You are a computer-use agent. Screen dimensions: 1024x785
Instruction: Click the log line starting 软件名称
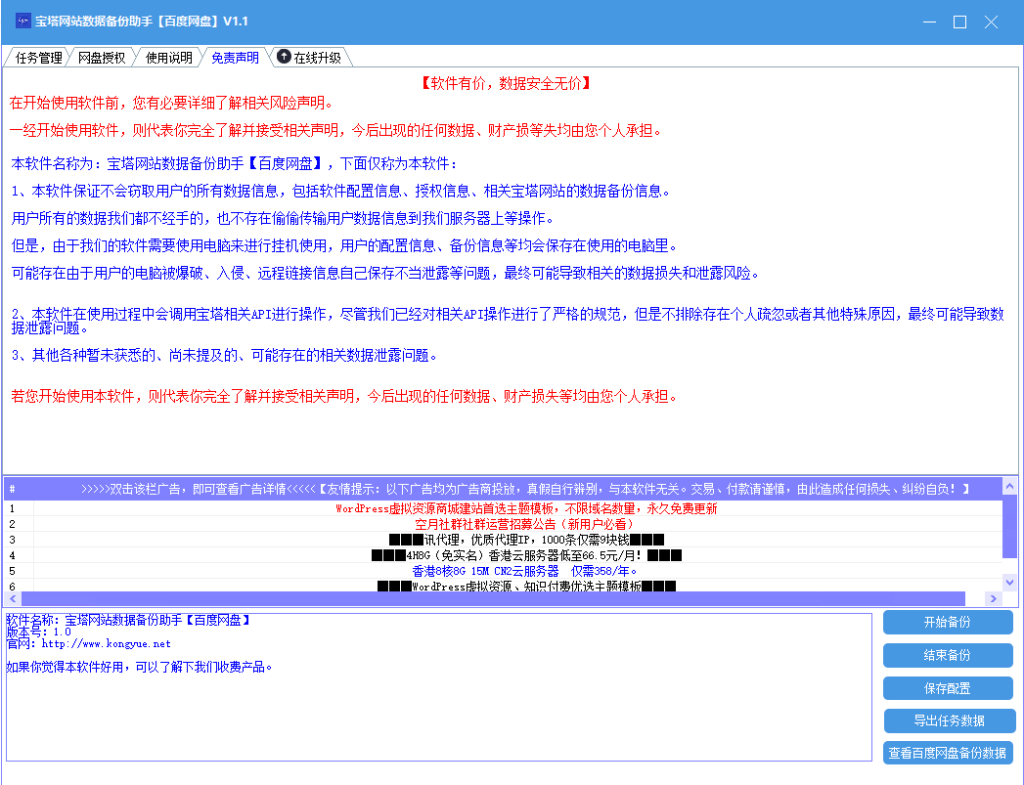click(129, 620)
